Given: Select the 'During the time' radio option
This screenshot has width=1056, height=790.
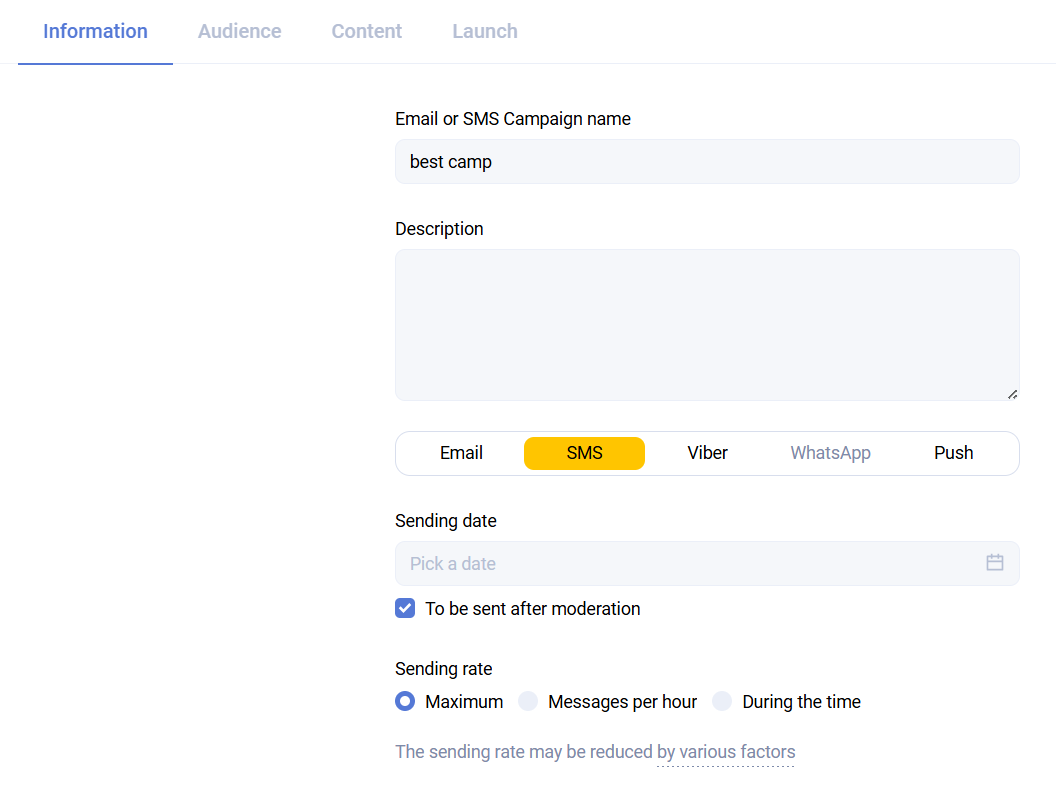Looking at the screenshot, I should [722, 701].
